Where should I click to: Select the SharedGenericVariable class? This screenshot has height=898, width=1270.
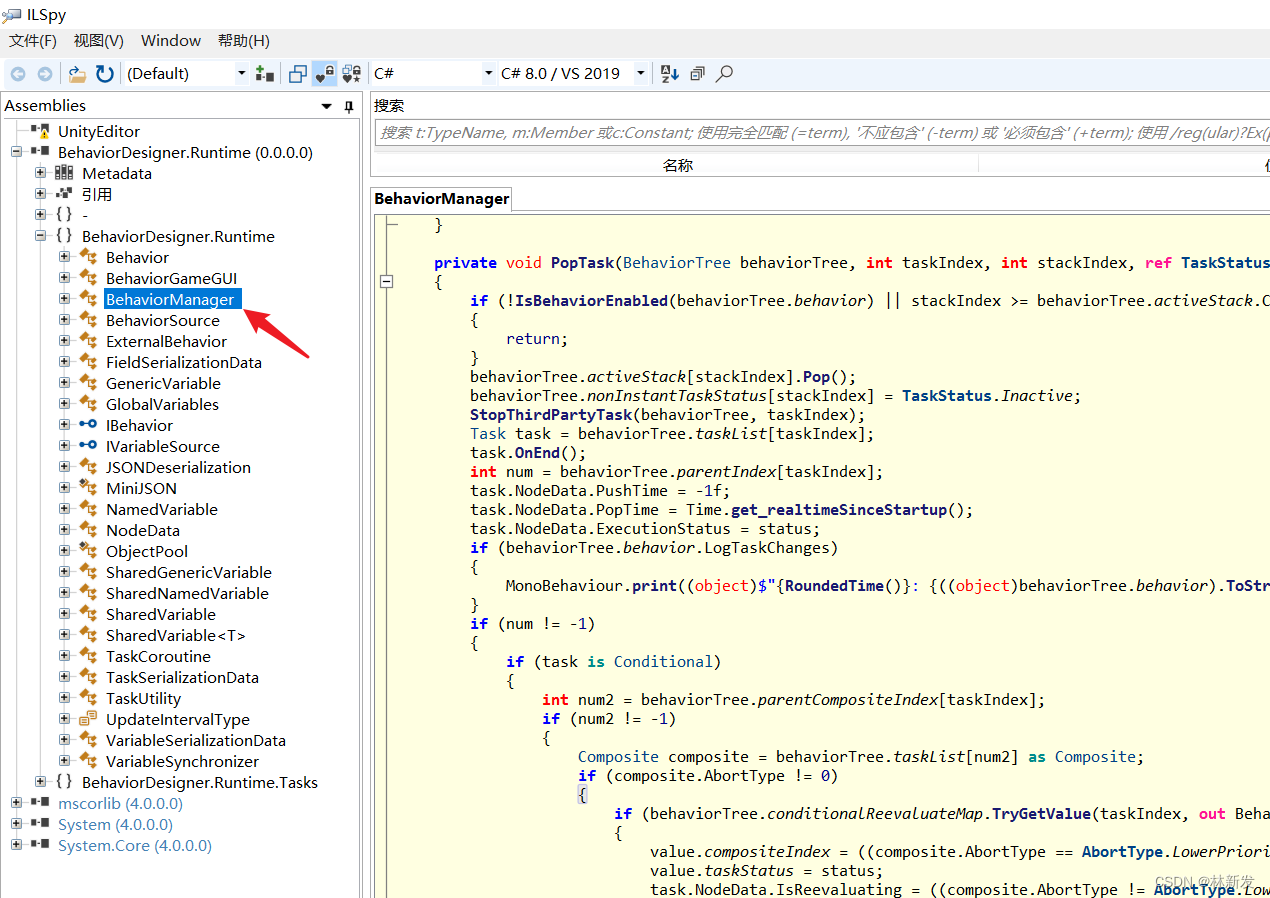click(x=189, y=572)
